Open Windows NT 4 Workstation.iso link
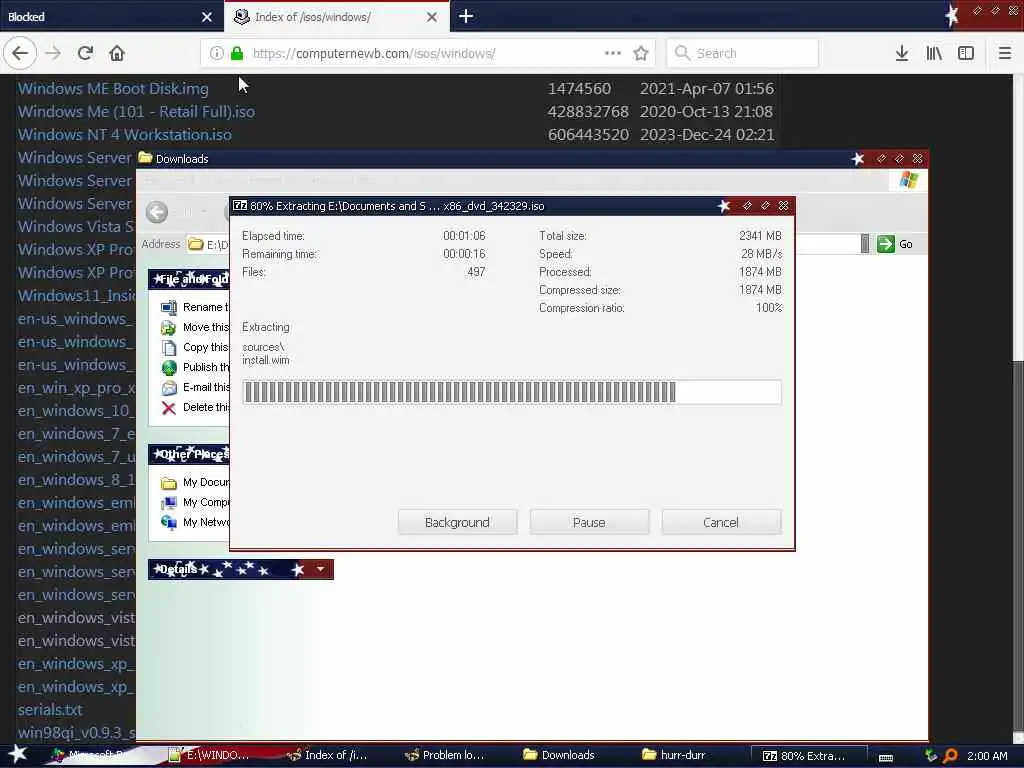1024x768 pixels. (124, 135)
